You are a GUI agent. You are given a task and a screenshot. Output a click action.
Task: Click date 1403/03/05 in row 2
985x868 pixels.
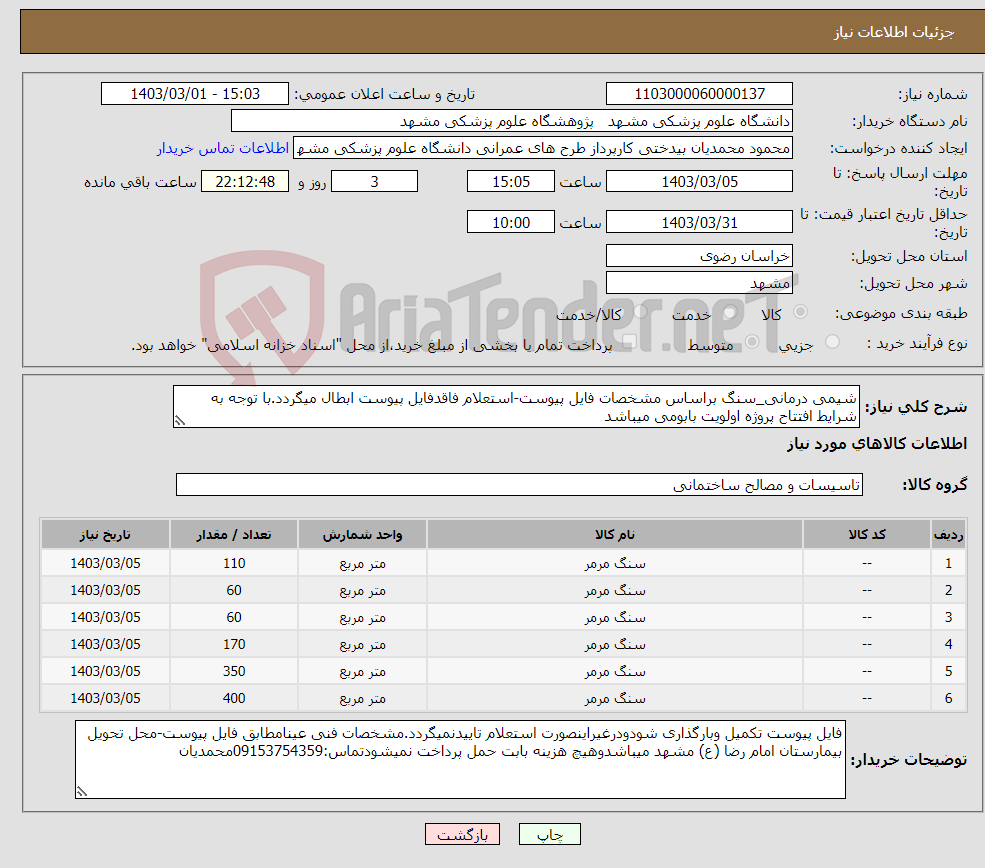pyautogui.click(x=106, y=590)
